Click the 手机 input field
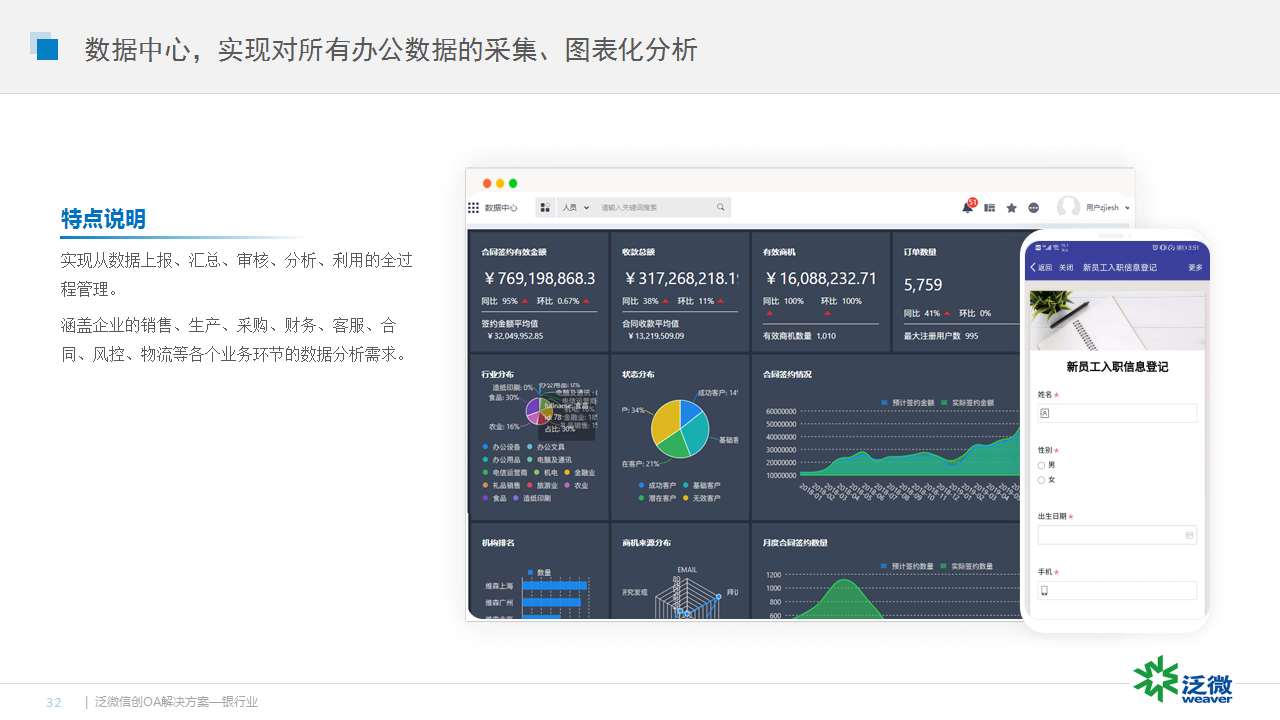This screenshot has width=1280, height=720. pyautogui.click(x=1117, y=591)
